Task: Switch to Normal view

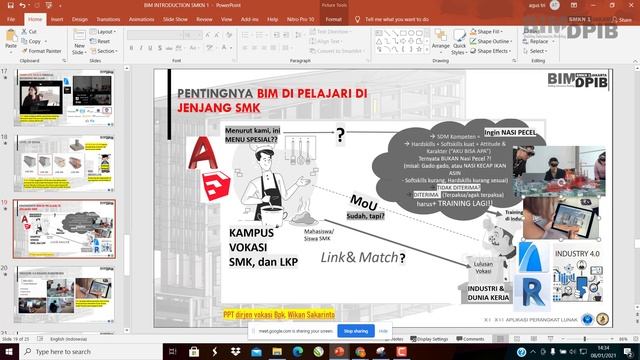Action: click(500, 339)
